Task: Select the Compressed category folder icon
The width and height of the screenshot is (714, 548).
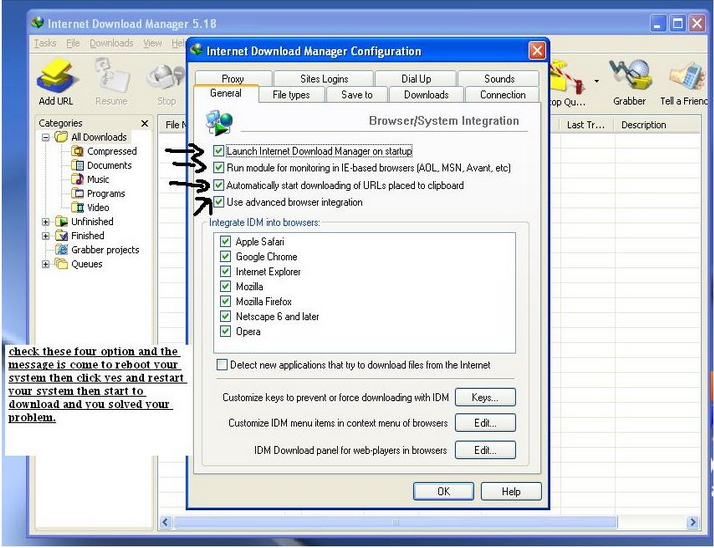Action: click(x=78, y=152)
